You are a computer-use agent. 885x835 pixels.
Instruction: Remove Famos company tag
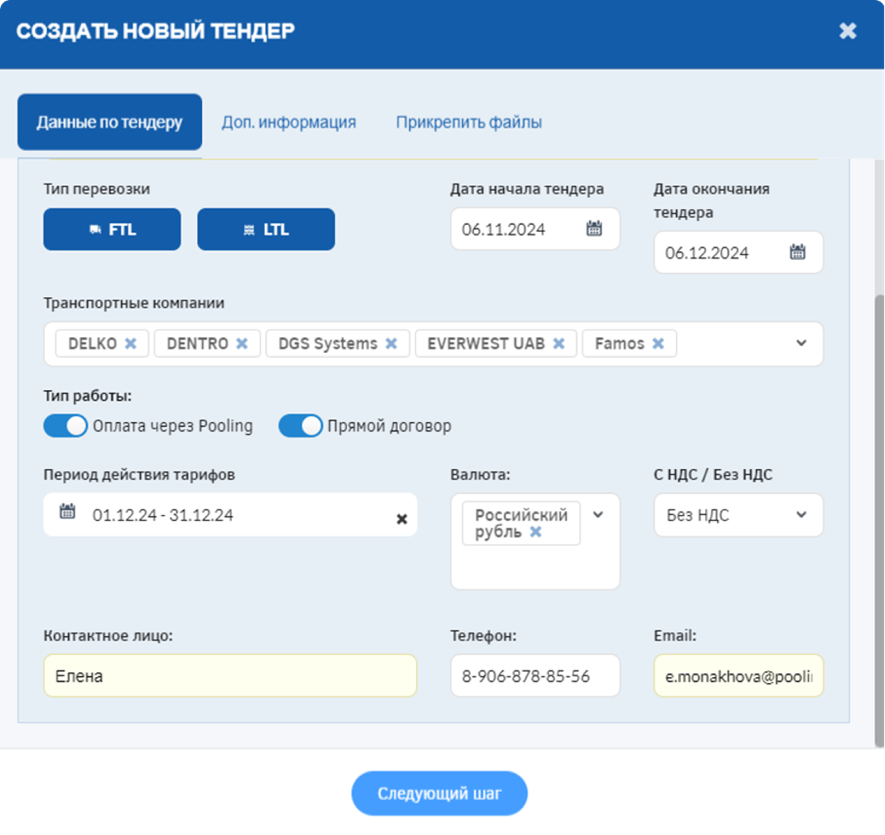(x=658, y=343)
